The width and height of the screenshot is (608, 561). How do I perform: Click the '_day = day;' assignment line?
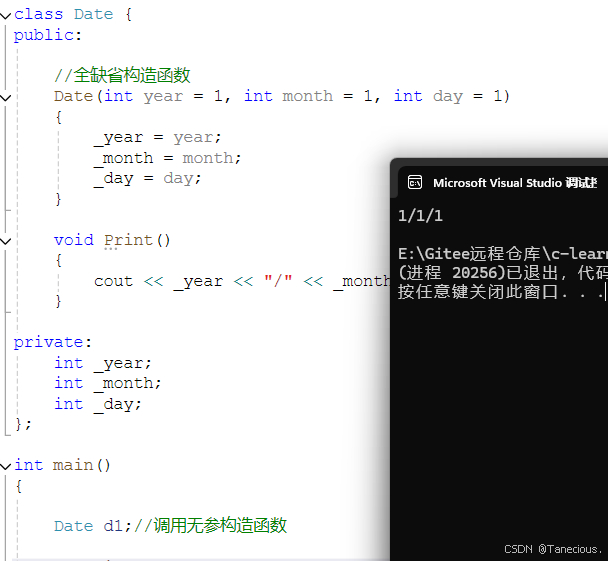[147, 179]
